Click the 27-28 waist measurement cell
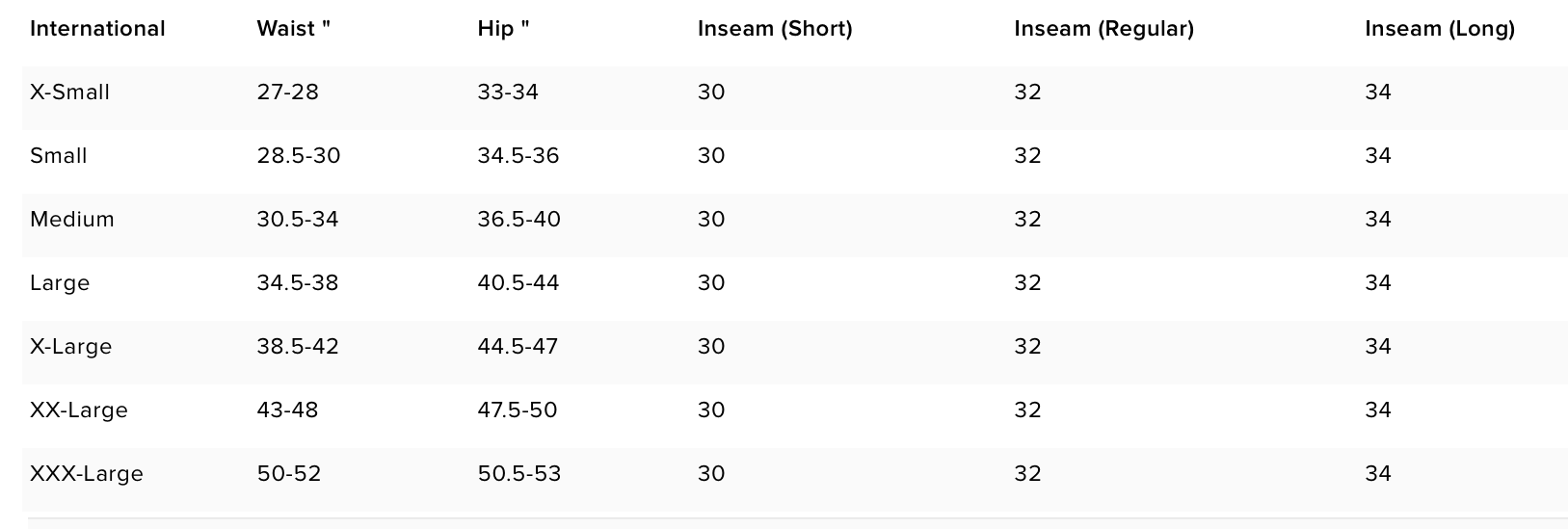Screen dimensions: 1568x529 [x=287, y=93]
